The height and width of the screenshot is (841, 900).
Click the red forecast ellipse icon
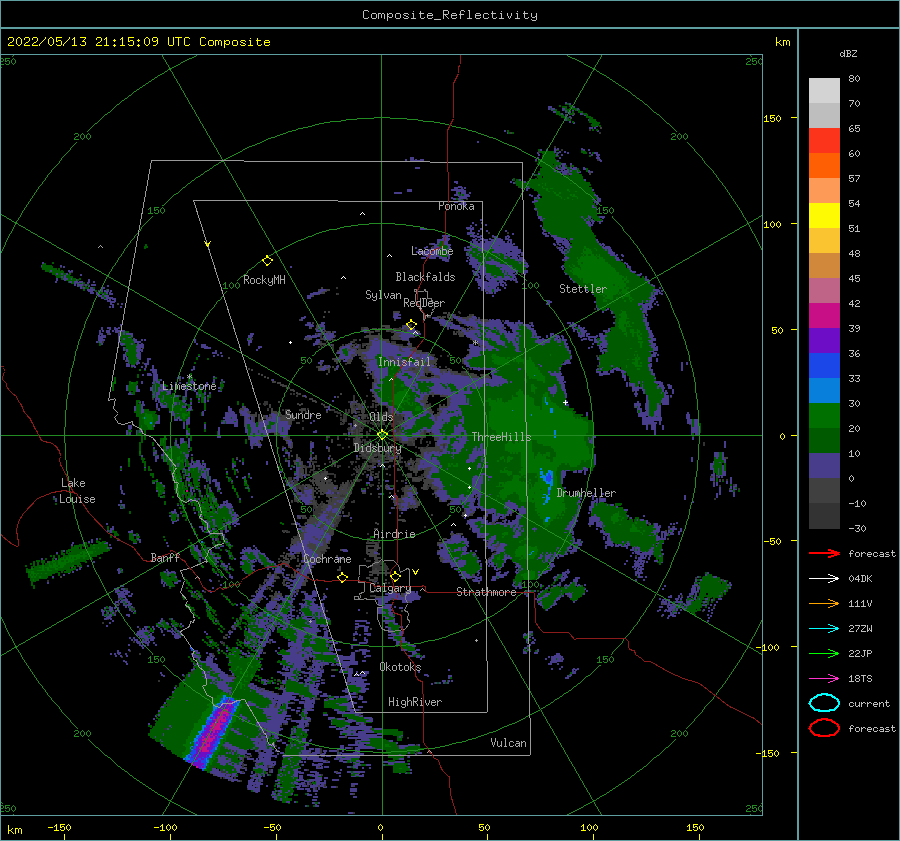[x=824, y=728]
